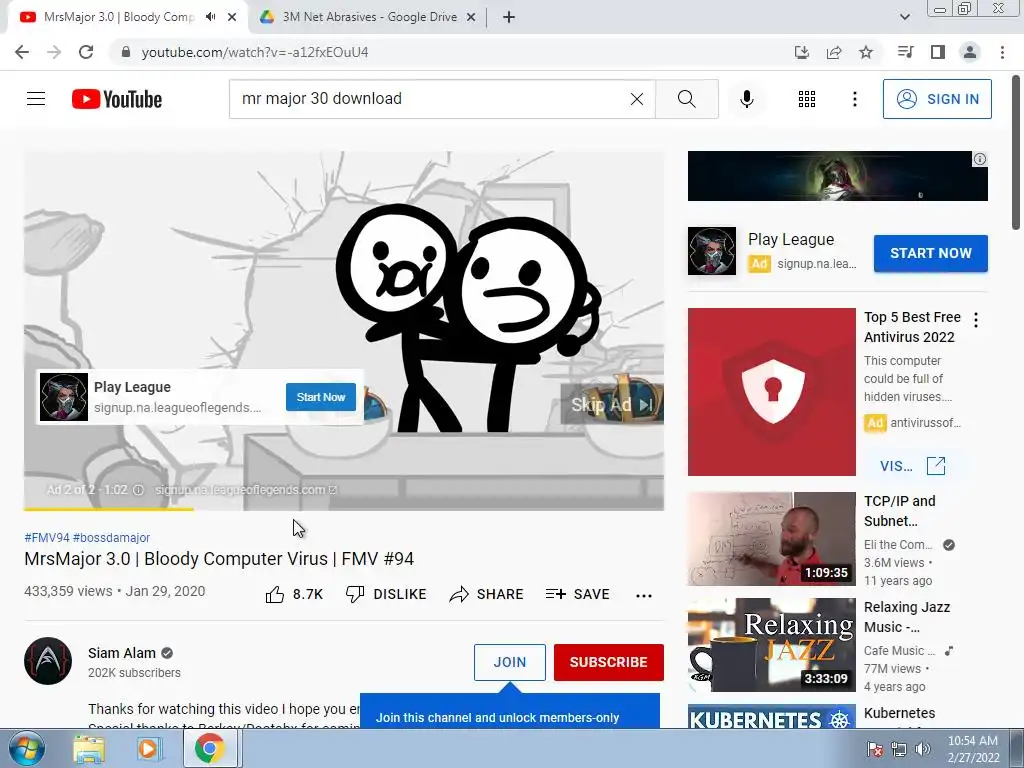Bookmark this page with the star icon

pyautogui.click(x=866, y=52)
